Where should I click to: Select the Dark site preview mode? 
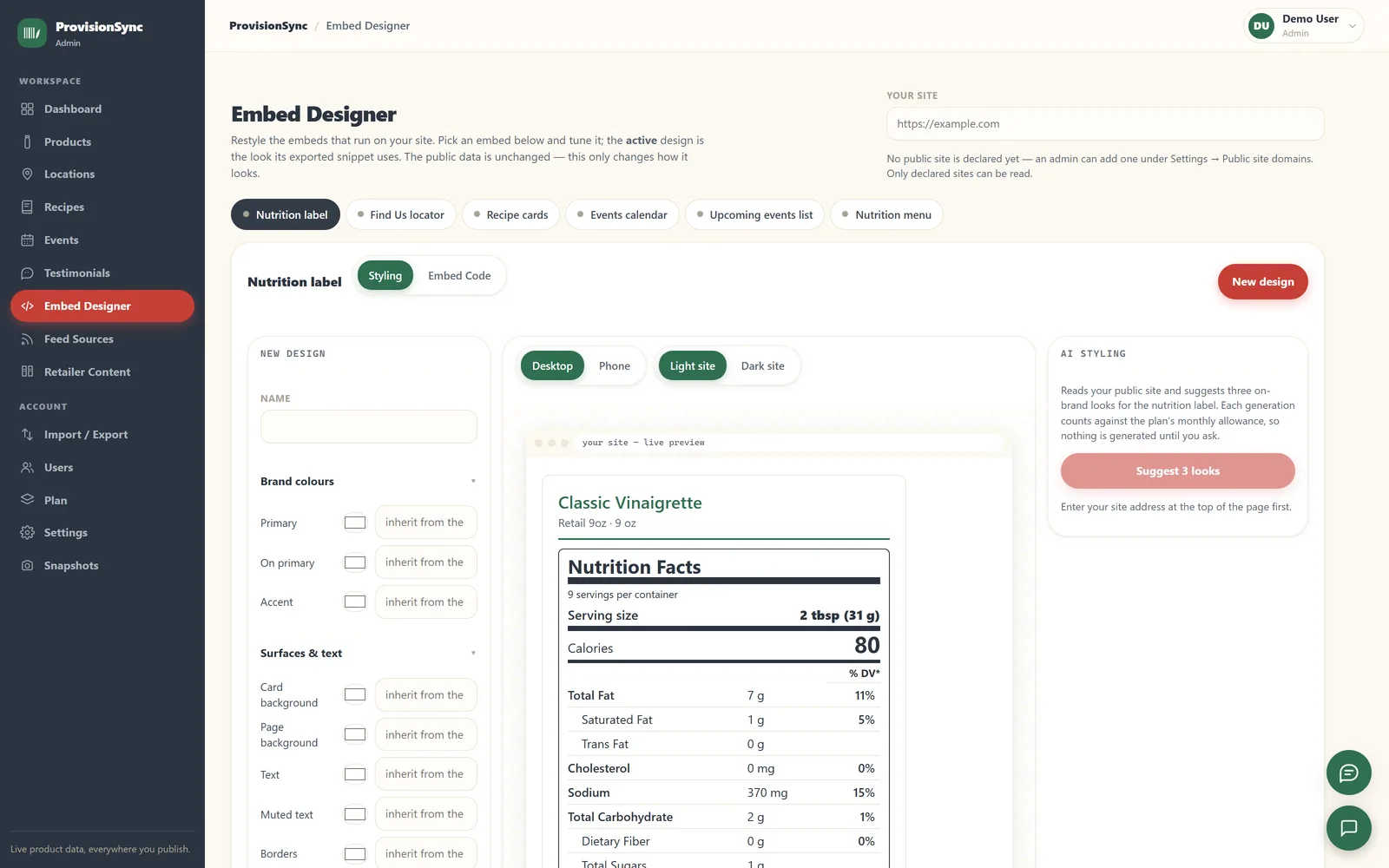coord(762,366)
